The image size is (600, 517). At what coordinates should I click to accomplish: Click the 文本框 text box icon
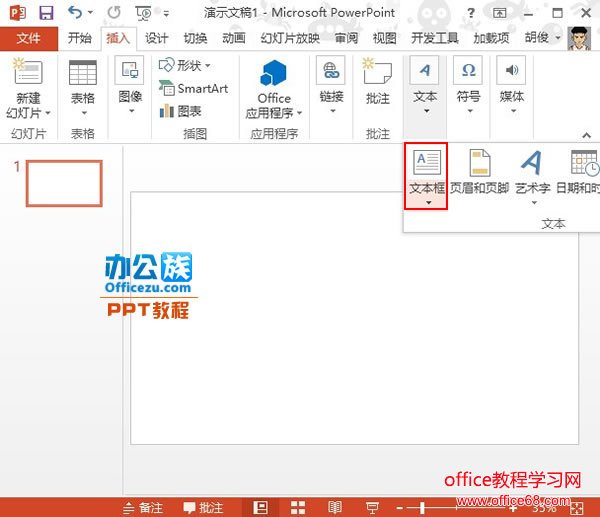coord(427,162)
